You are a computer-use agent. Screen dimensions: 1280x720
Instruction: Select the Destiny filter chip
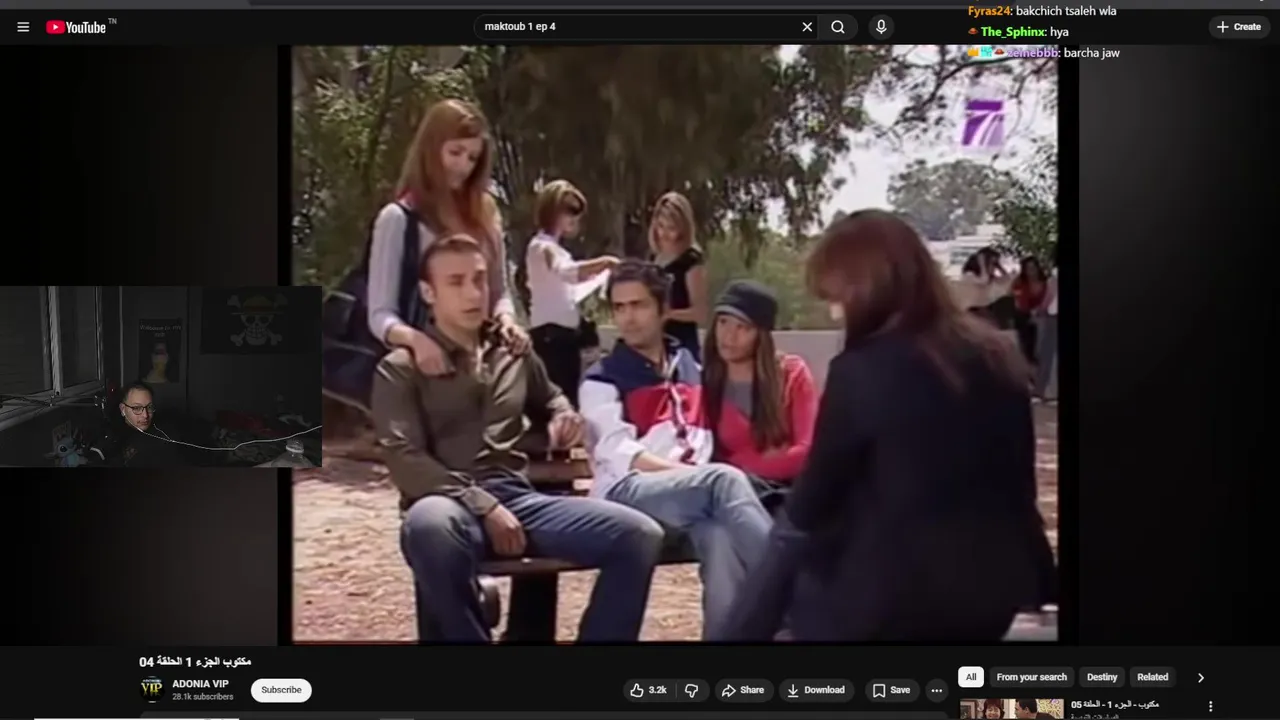click(x=1102, y=677)
